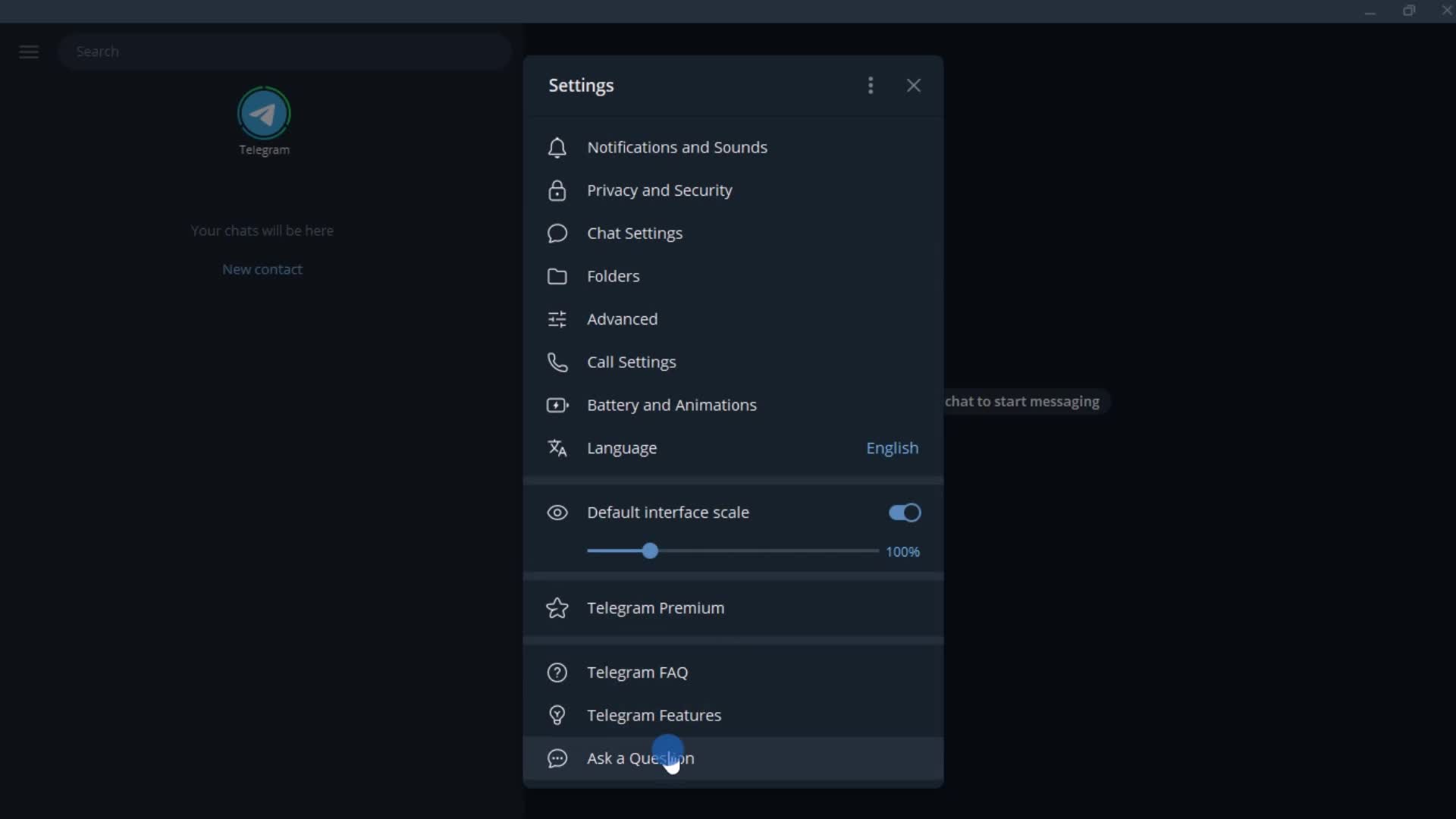
Task: Open Advanced settings
Action: pyautogui.click(x=733, y=319)
